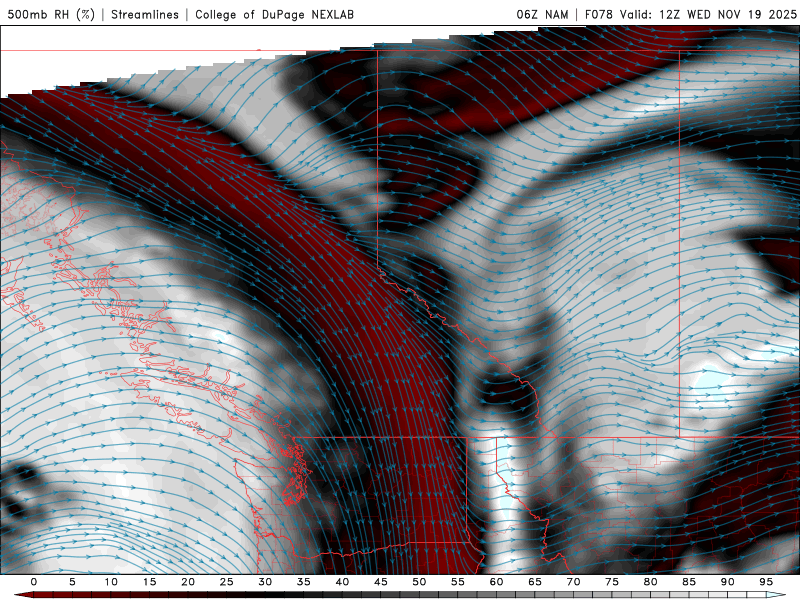This screenshot has width=800, height=600.
Task: Click the colorbar tick label "95"
Action: (766, 582)
